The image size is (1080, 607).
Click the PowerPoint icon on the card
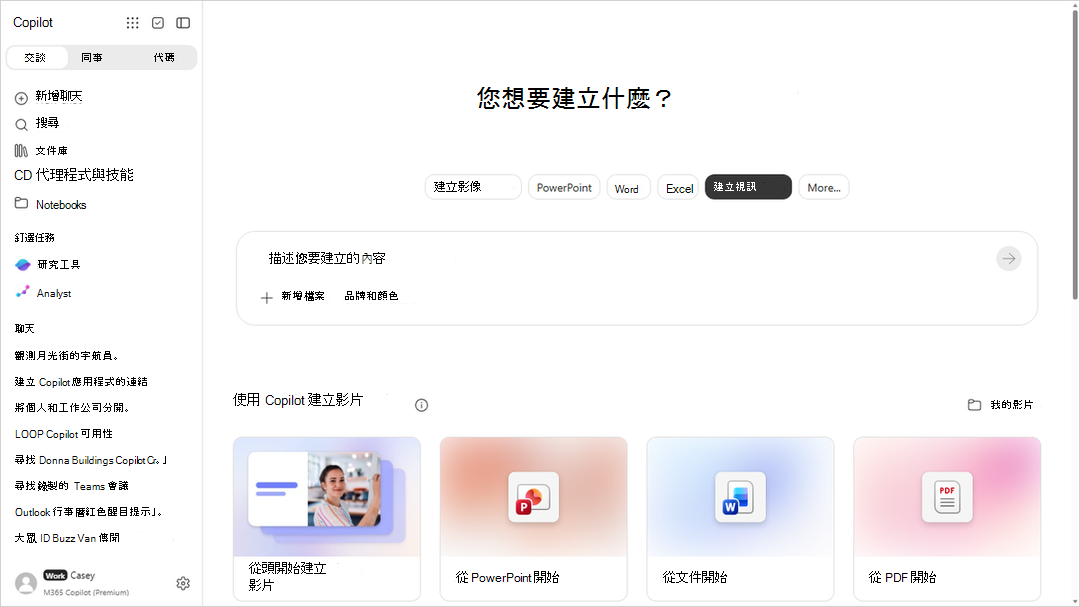click(x=534, y=497)
